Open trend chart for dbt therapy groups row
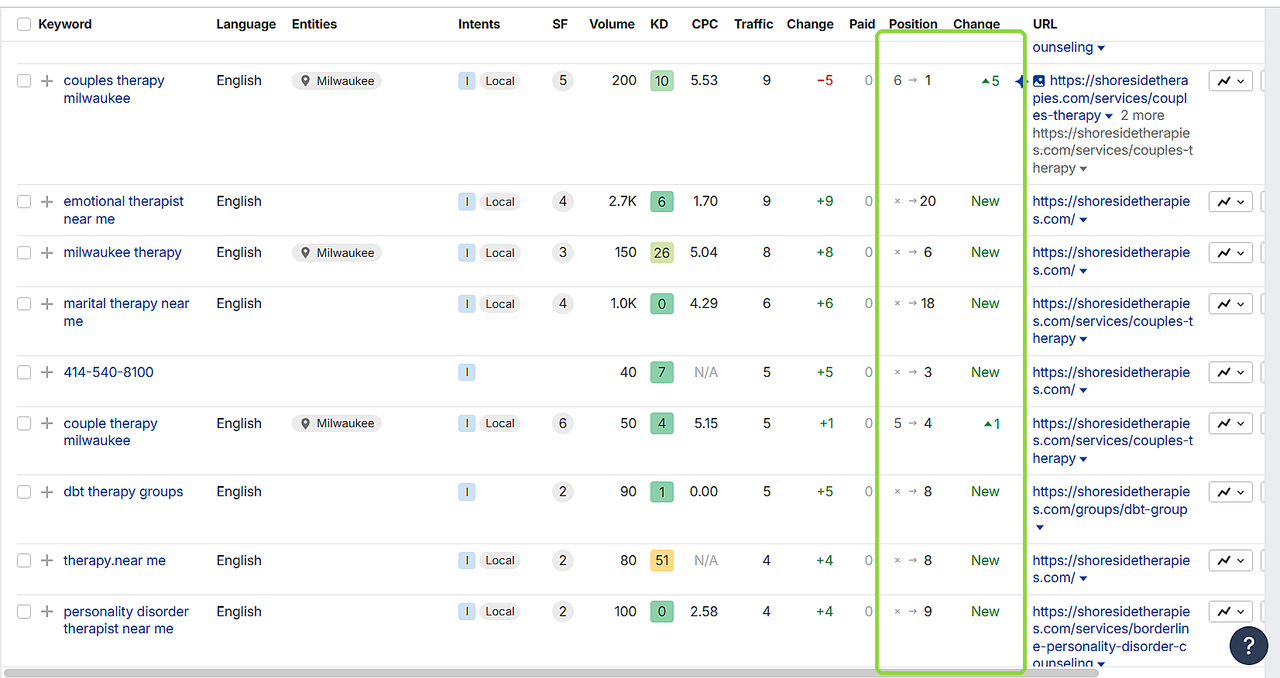The width and height of the screenshot is (1280, 678). point(1230,492)
